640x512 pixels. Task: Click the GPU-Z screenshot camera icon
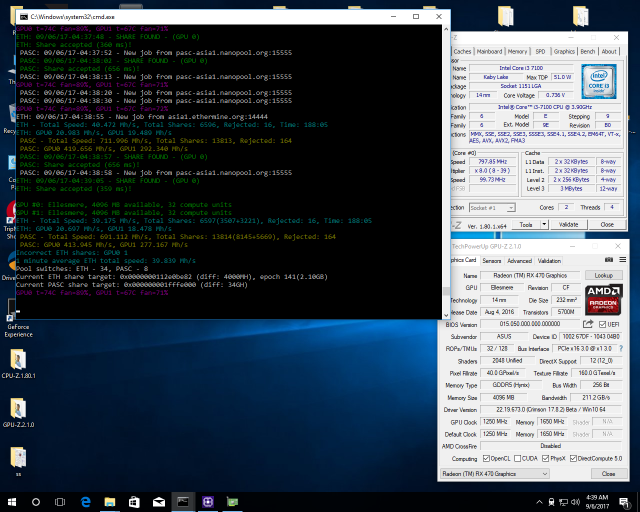click(x=607, y=259)
